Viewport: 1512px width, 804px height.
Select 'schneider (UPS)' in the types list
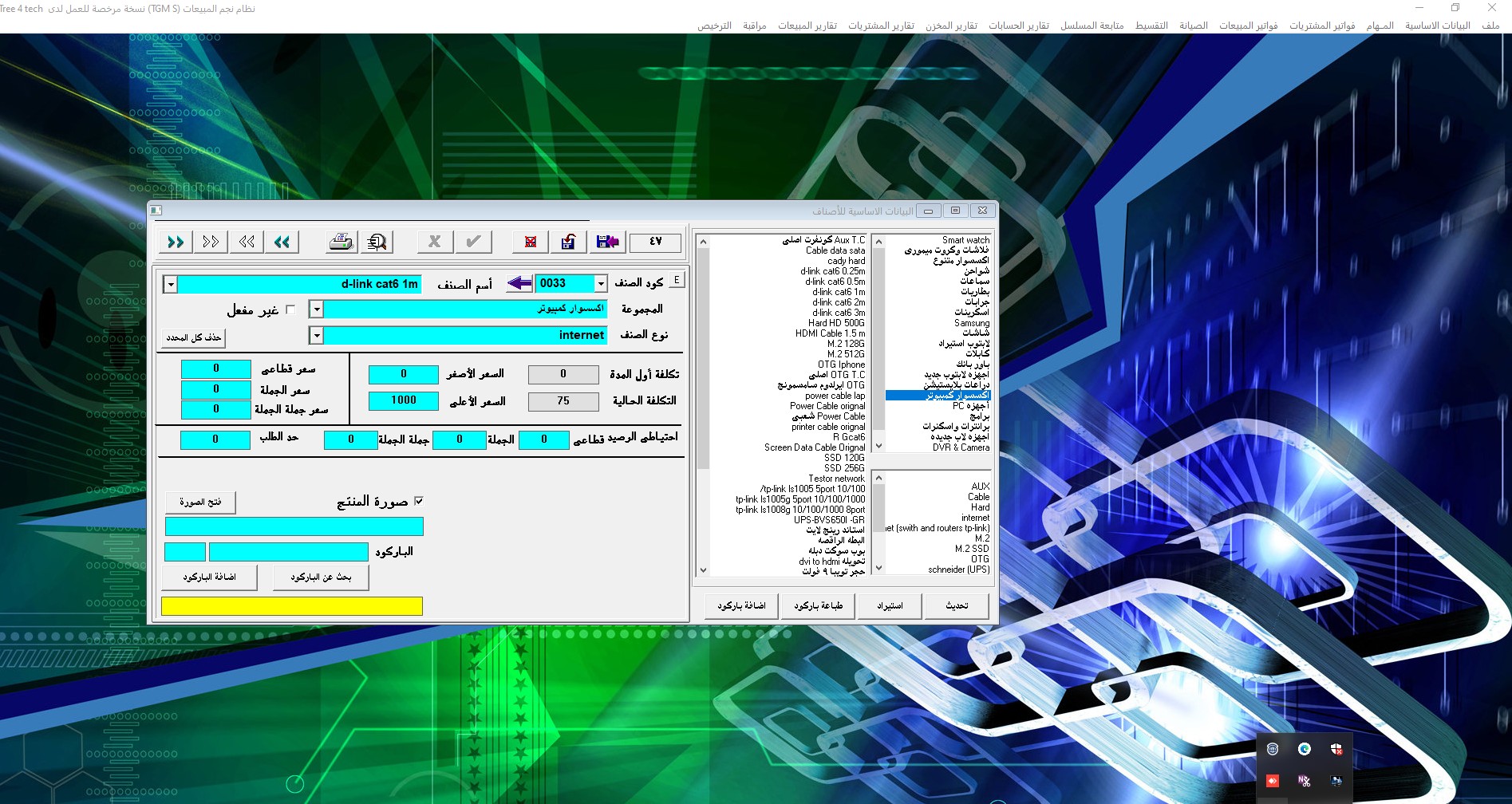pos(959,569)
